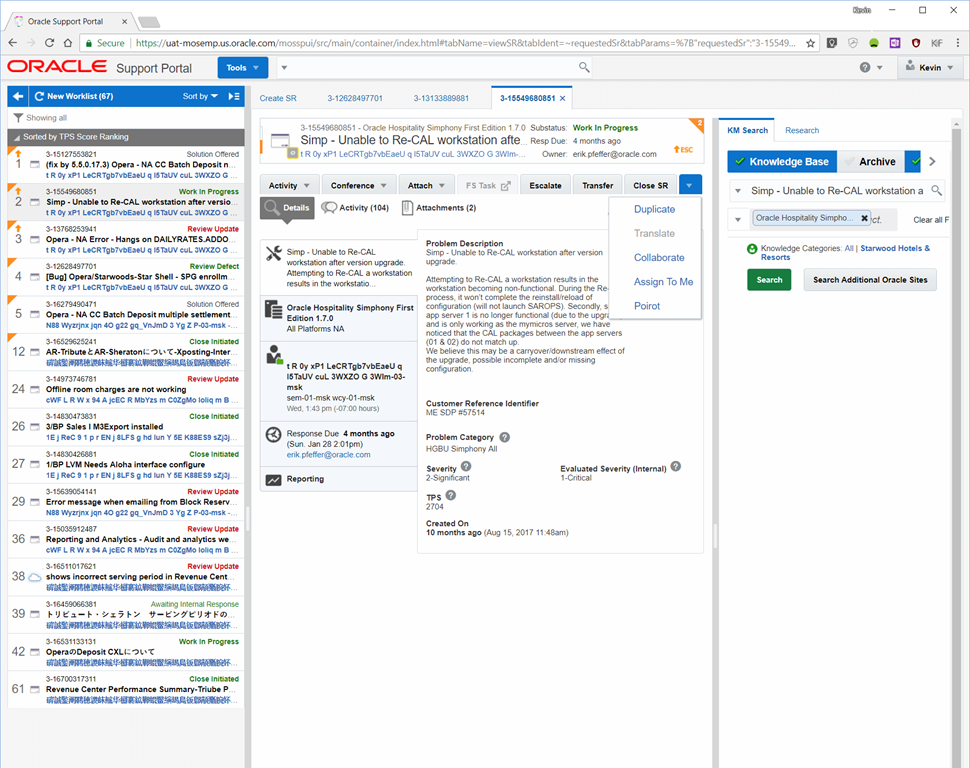The image size is (970, 768).
Task: Click the Showing all filter funnel icon
Action: click(x=18, y=118)
